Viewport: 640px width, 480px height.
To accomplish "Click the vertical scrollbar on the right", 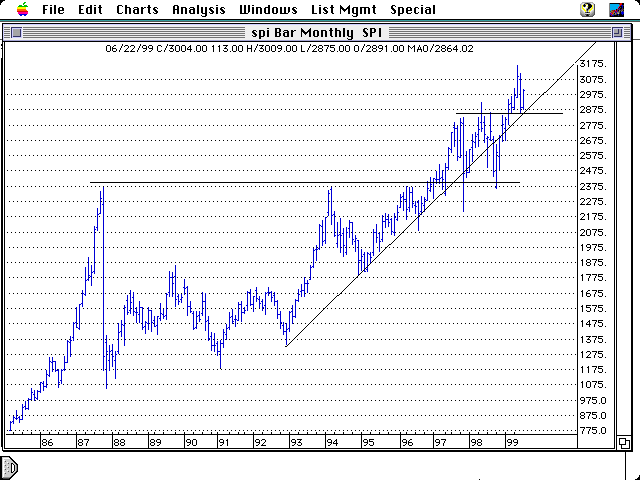I will pyautogui.click(x=623, y=238).
